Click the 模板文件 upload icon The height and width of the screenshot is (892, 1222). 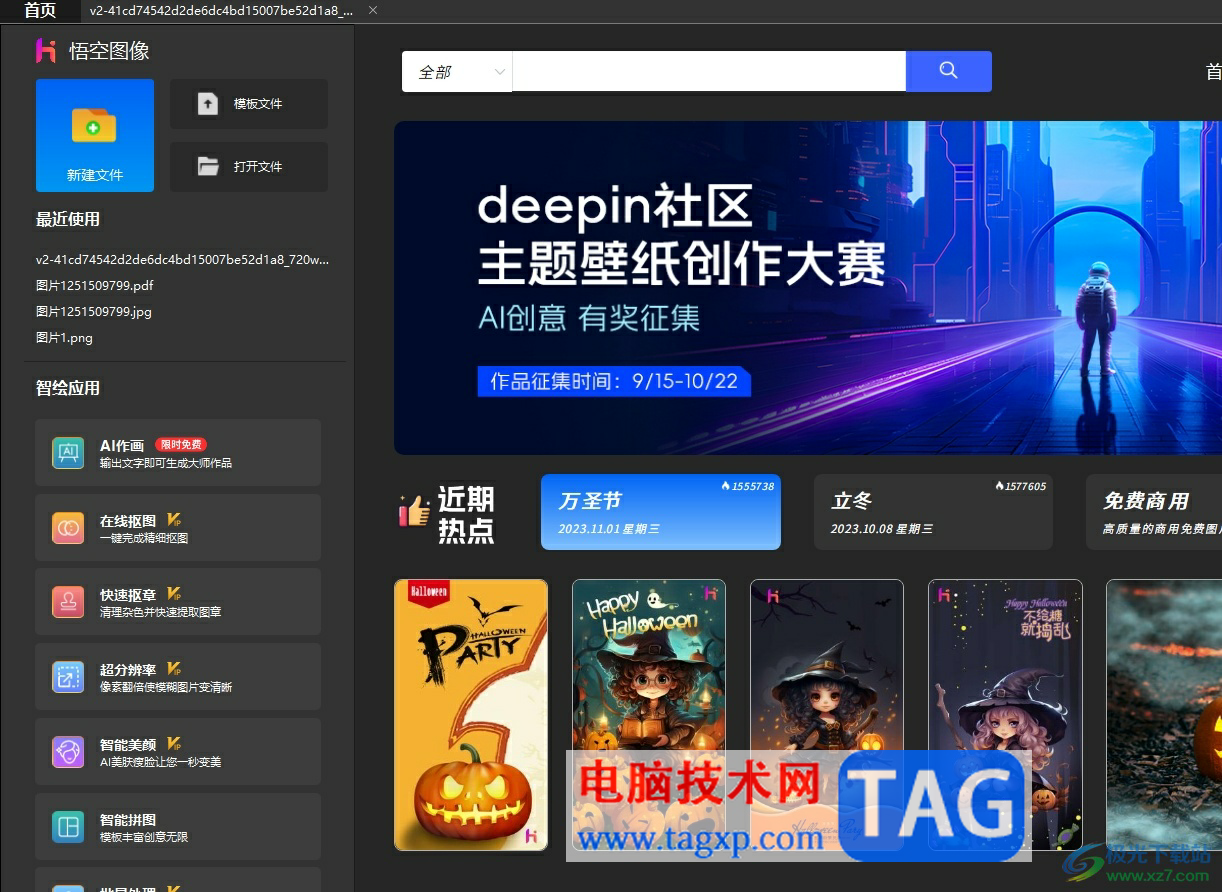tap(208, 103)
